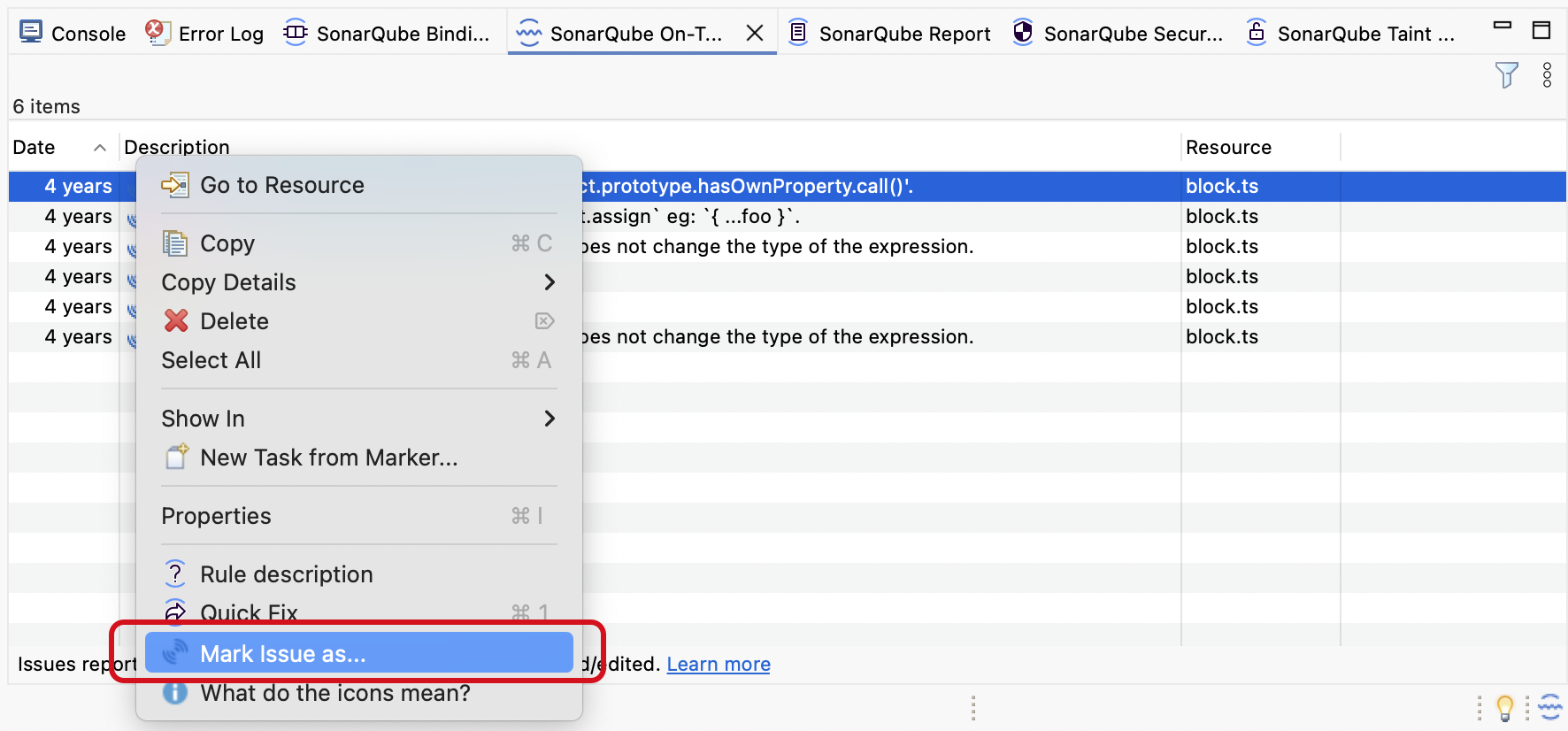Click the Security Hotspots shield icon
Image resolution: width=1568 pixels, height=731 pixels.
(x=1023, y=33)
